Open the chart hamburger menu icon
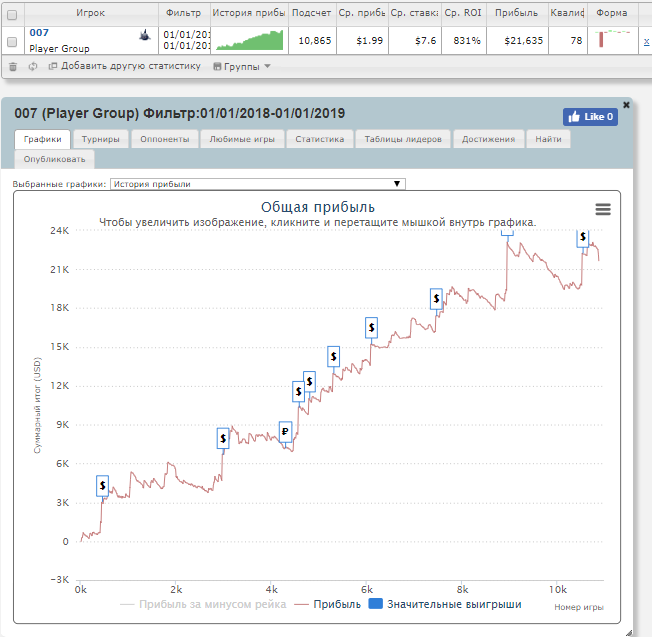This screenshot has height=637, width=652. (603, 209)
